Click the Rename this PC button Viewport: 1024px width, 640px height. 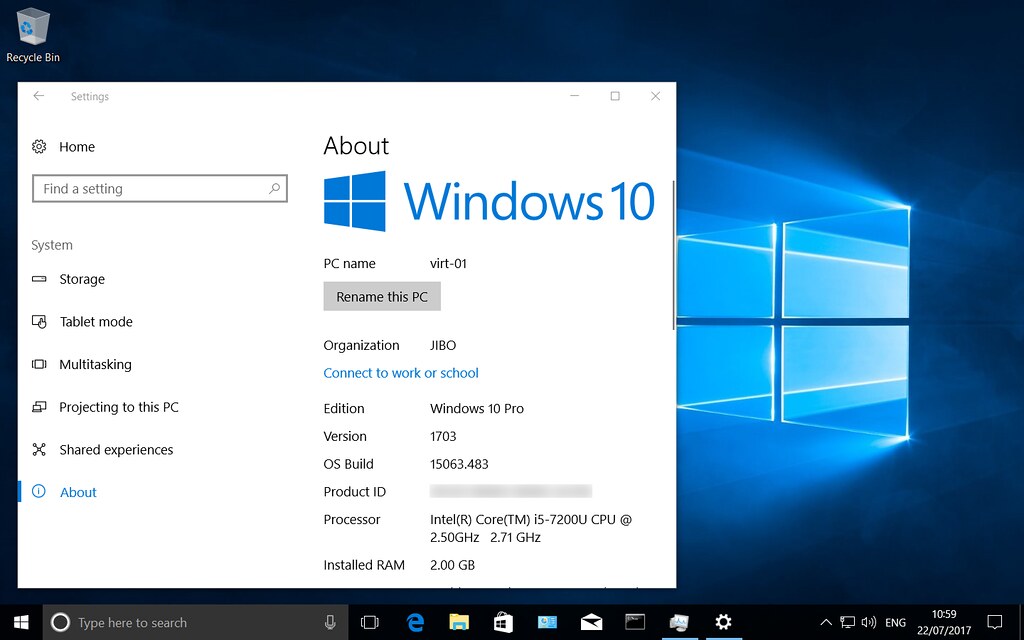382,296
